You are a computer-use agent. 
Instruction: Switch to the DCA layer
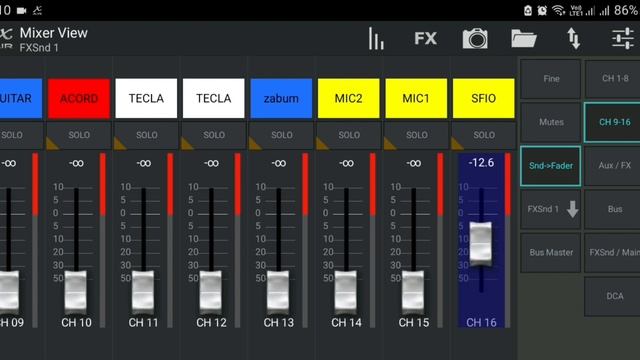(613, 296)
